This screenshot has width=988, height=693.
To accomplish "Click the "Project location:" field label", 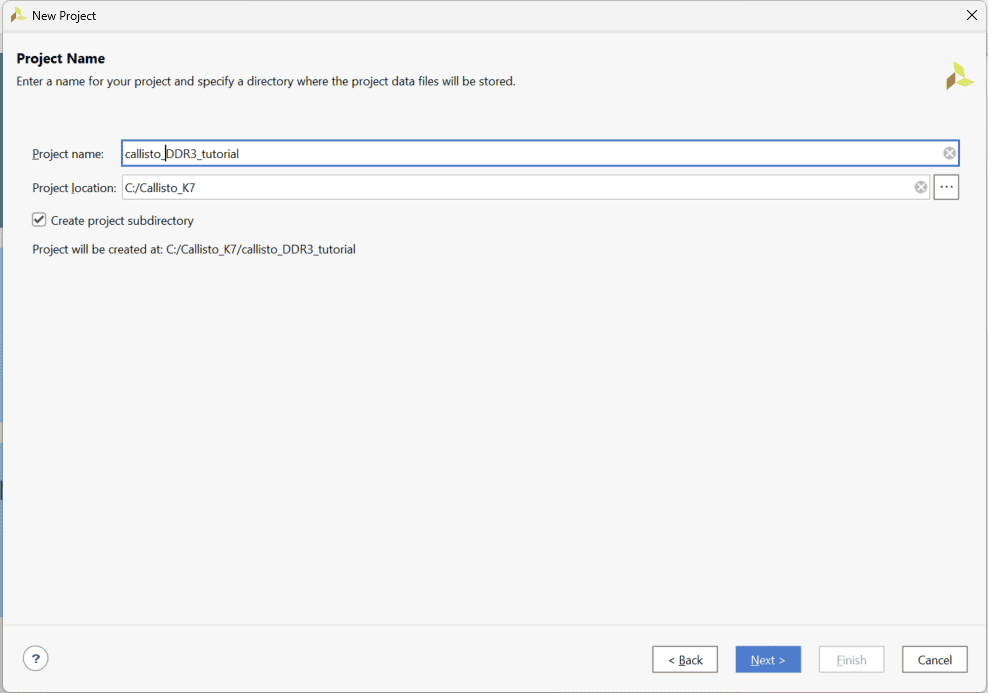I will [x=74, y=188].
